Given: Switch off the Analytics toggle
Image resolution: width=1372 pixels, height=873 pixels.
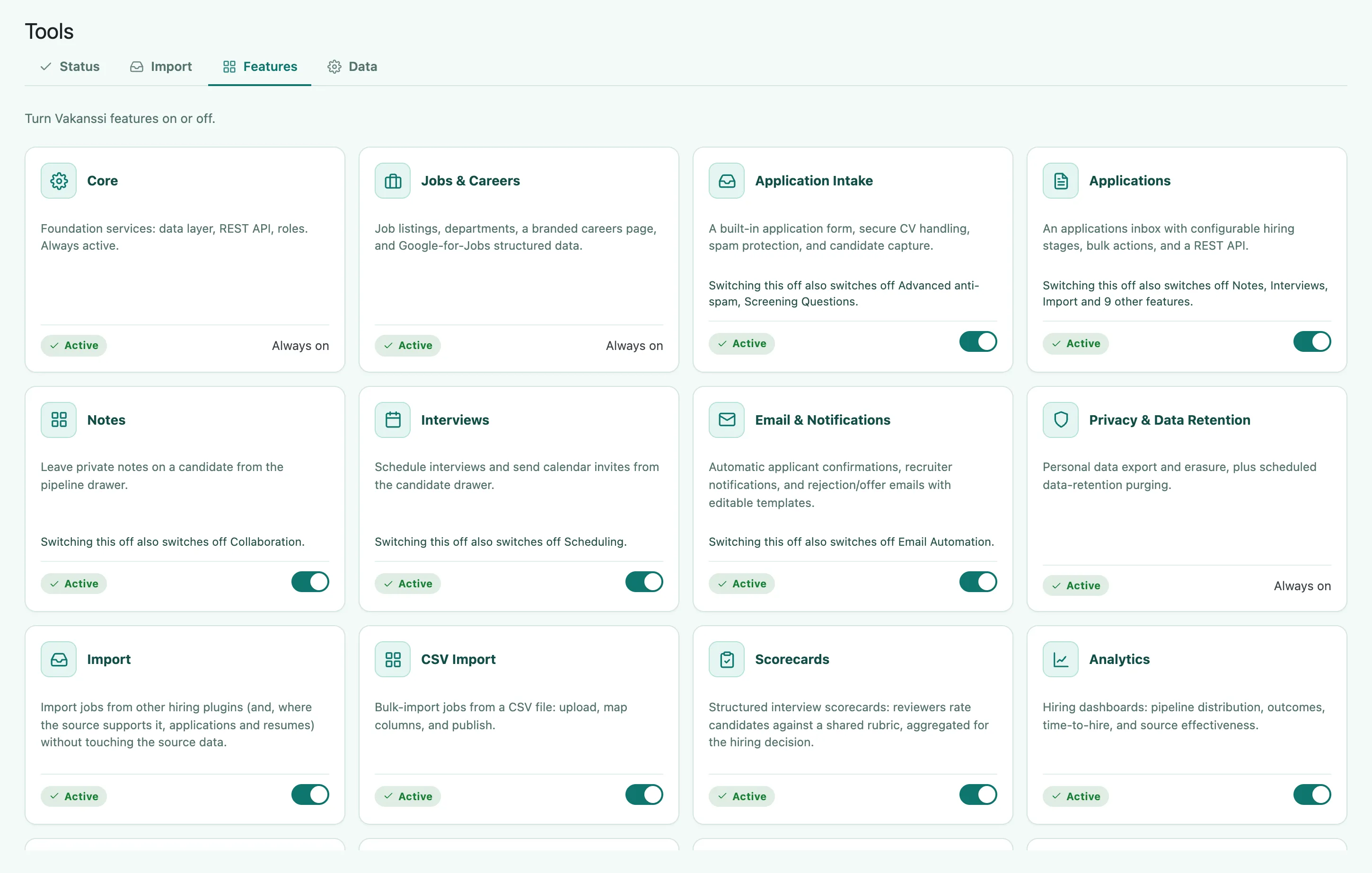Looking at the screenshot, I should 1311,794.
